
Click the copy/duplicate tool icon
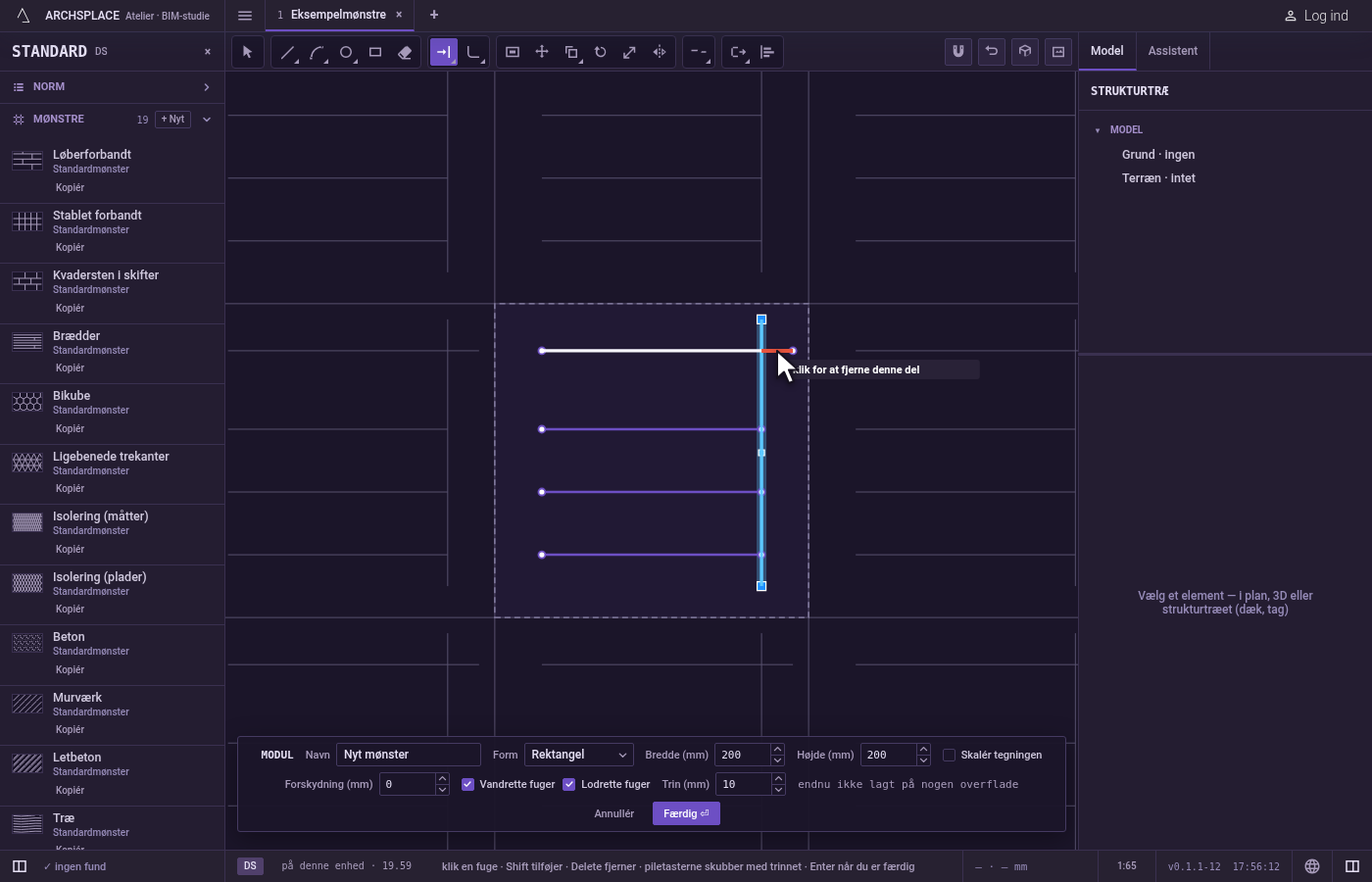(571, 52)
